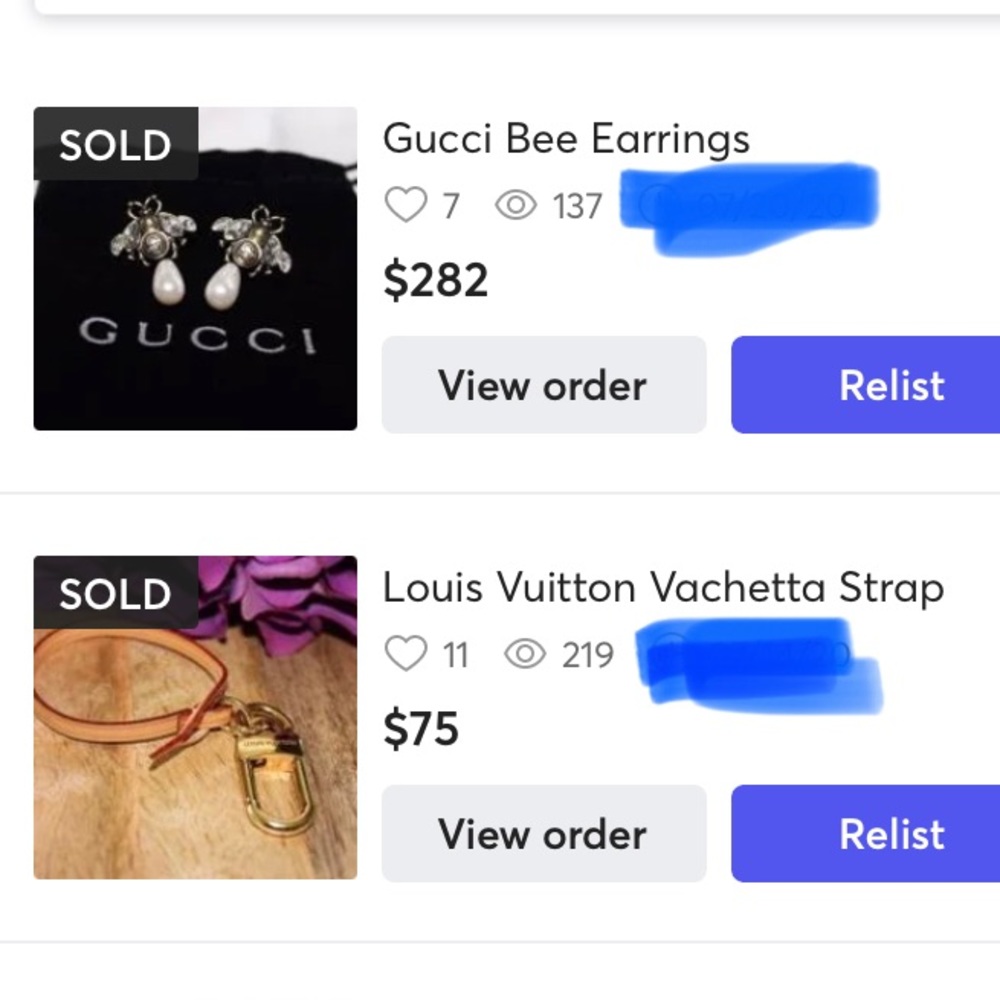This screenshot has height=1000, width=1000.
Task: Tap the $282 price
Action: [436, 280]
